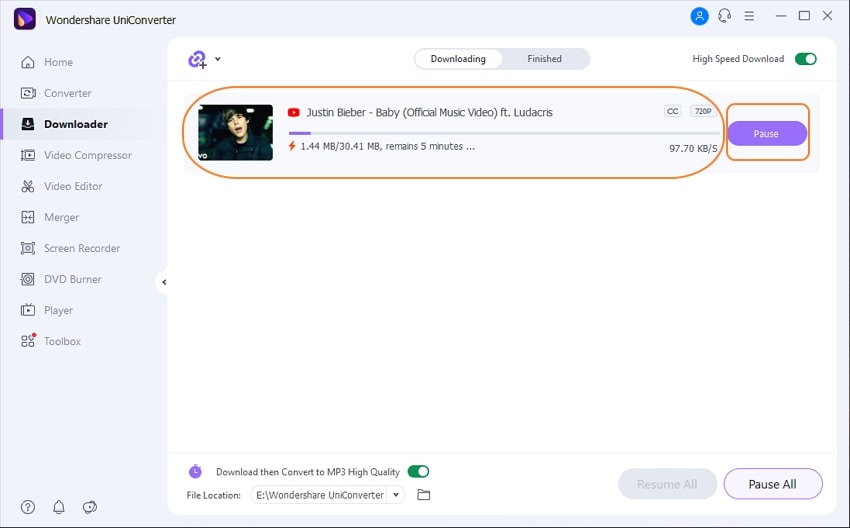850x528 pixels.
Task: Click the Video Editor scissors icon
Action: tap(28, 186)
